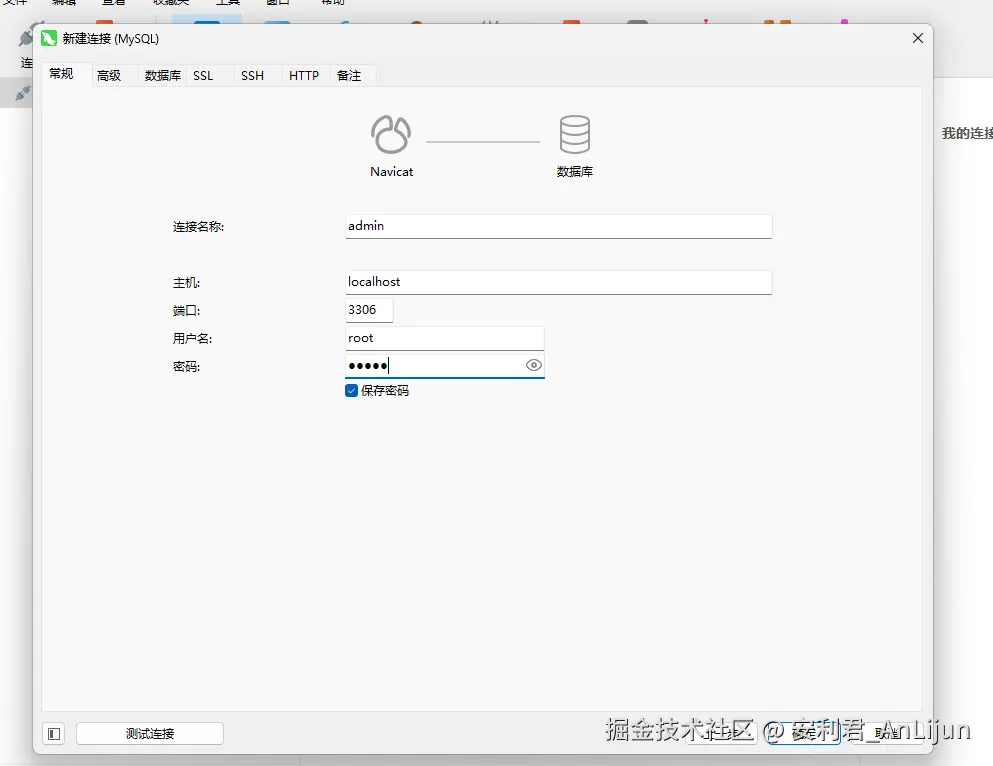Click the 用户名: label
993x766 pixels.
193,339
